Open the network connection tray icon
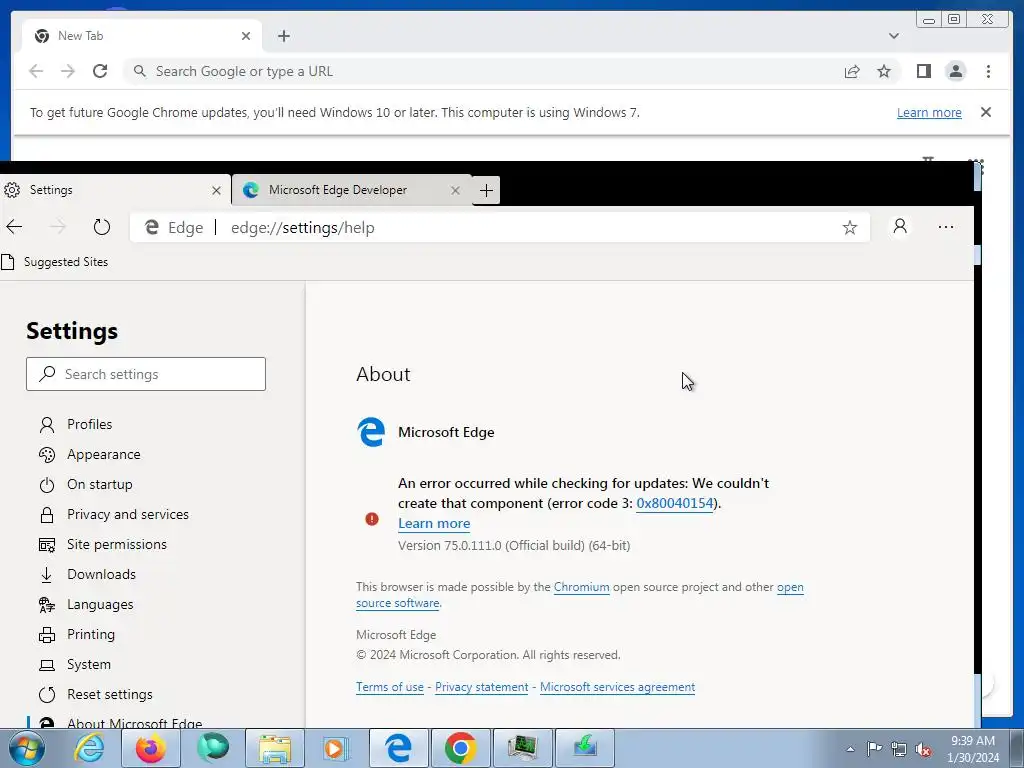 tap(899, 749)
